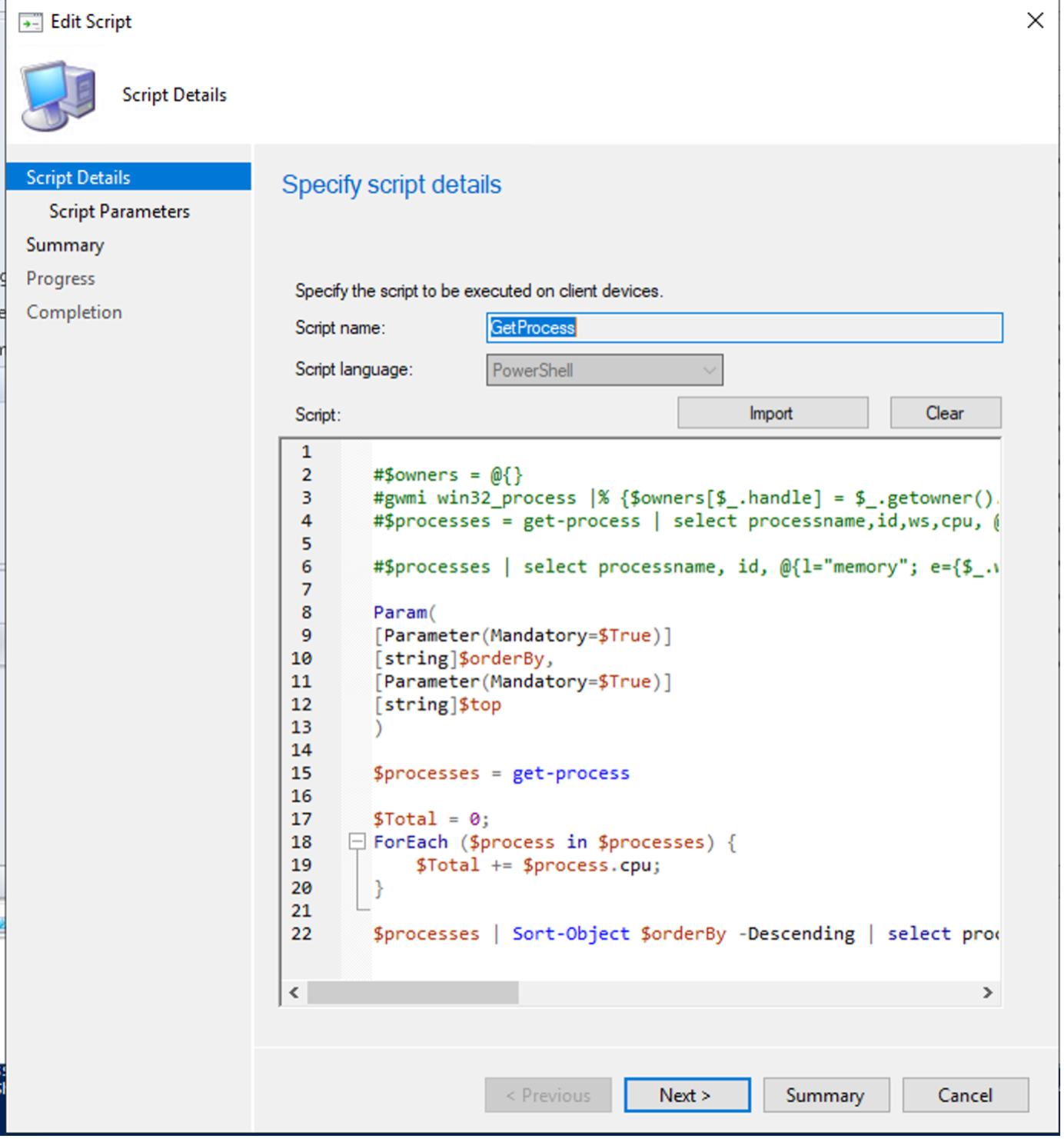Open the Script language PowerShell dropdown

pos(606,371)
